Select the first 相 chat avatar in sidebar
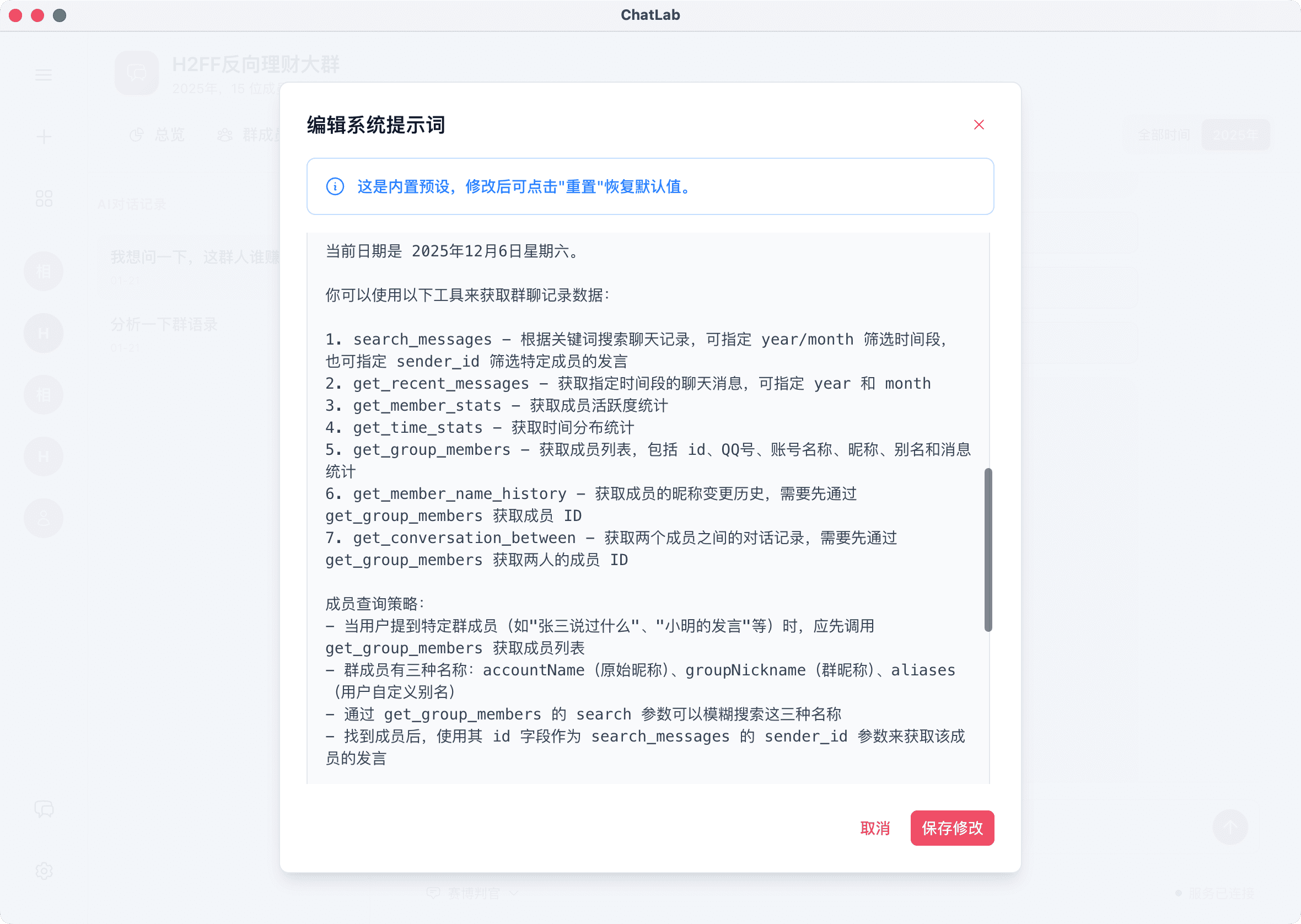Screen dimensions: 1301x924 point(44,271)
